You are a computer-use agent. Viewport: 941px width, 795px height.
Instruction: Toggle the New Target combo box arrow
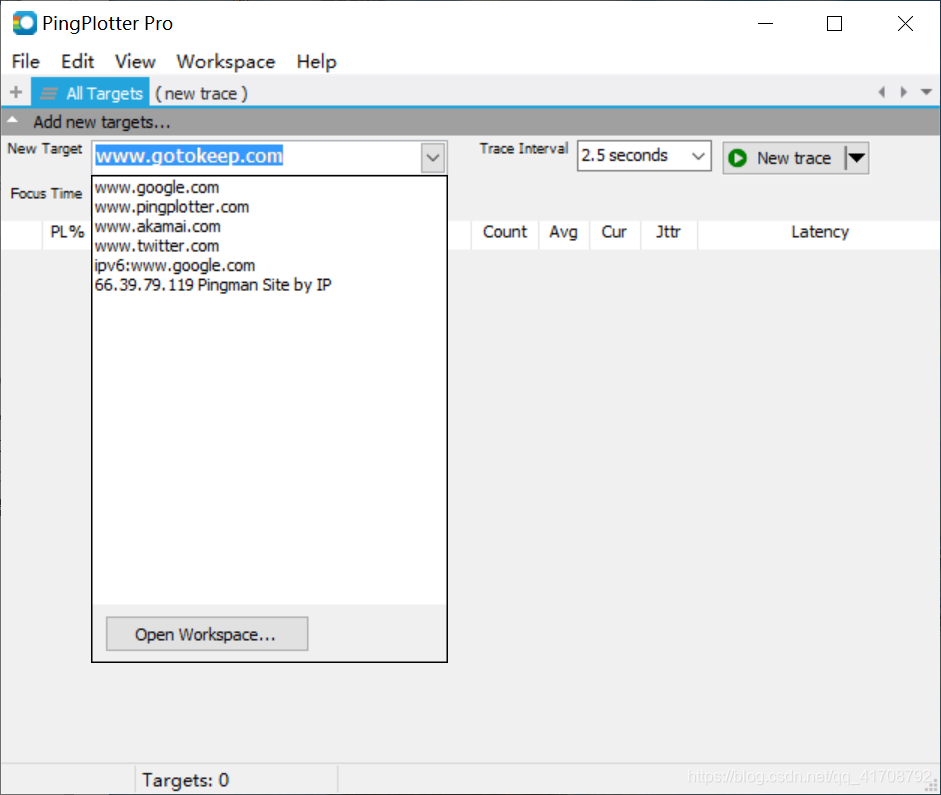[433, 158]
